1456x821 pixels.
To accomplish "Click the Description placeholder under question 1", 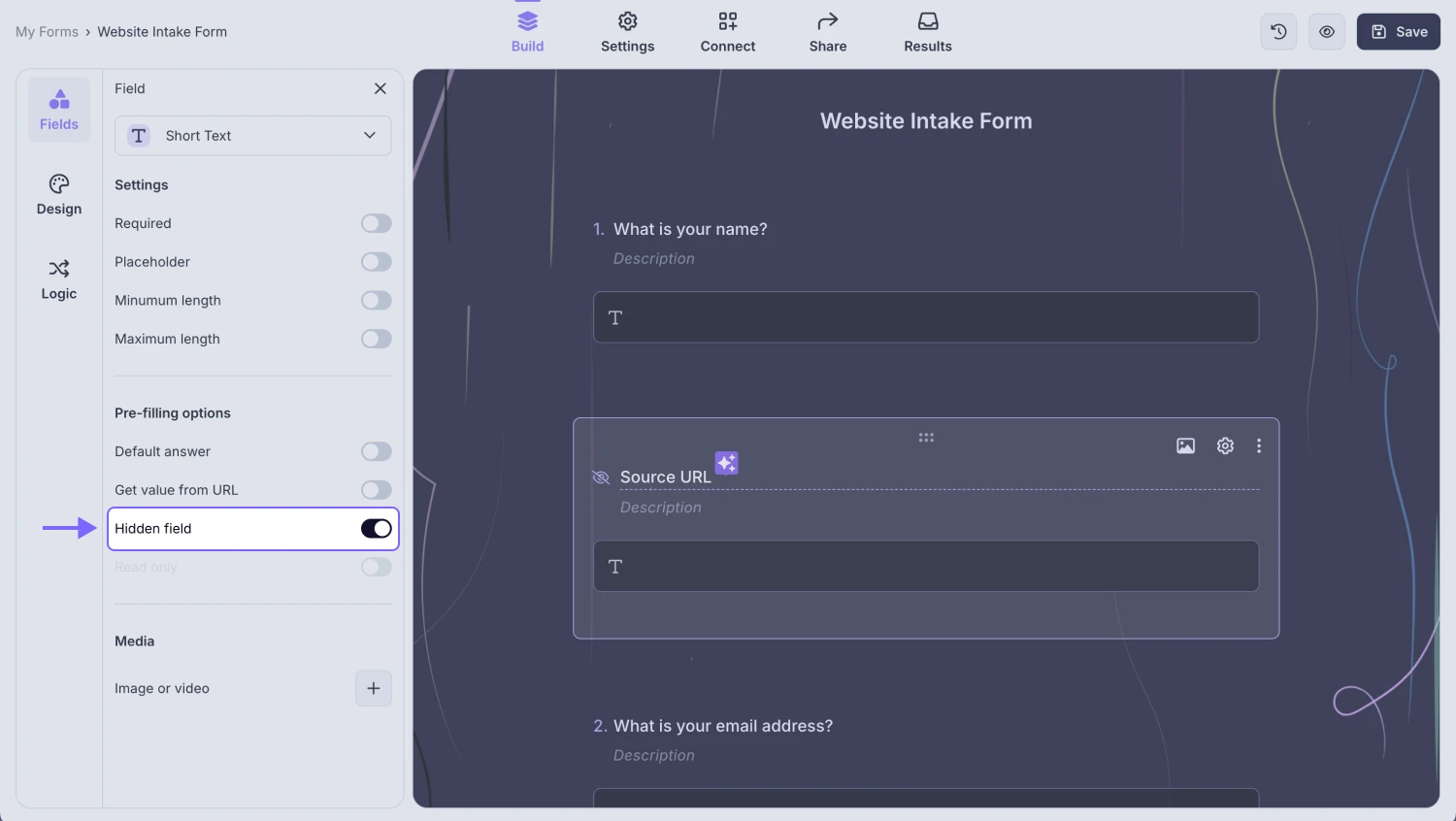I will 653,258.
